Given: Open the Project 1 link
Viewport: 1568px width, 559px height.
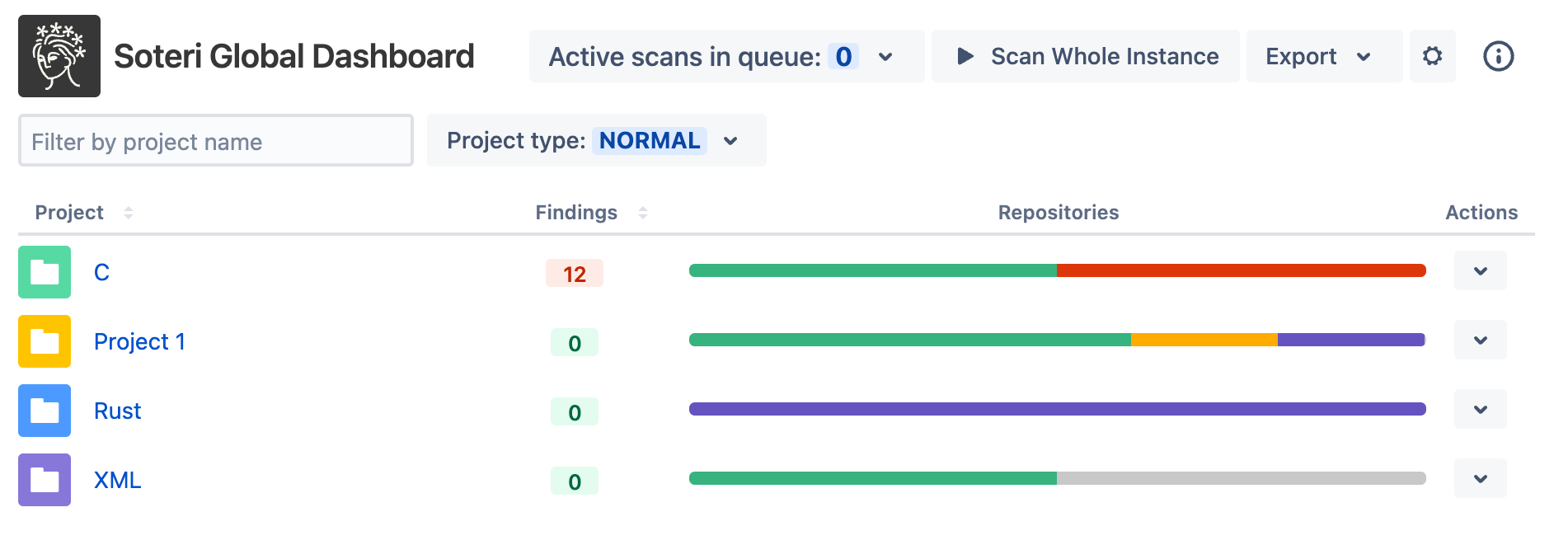Looking at the screenshot, I should point(139,341).
